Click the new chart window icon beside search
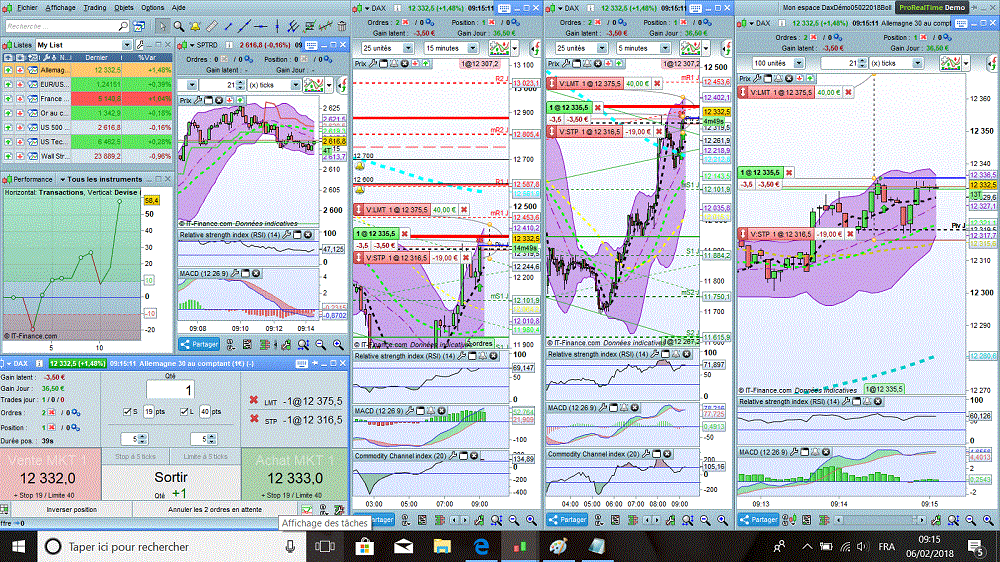Image resolution: width=1000 pixels, height=562 pixels. point(139,26)
